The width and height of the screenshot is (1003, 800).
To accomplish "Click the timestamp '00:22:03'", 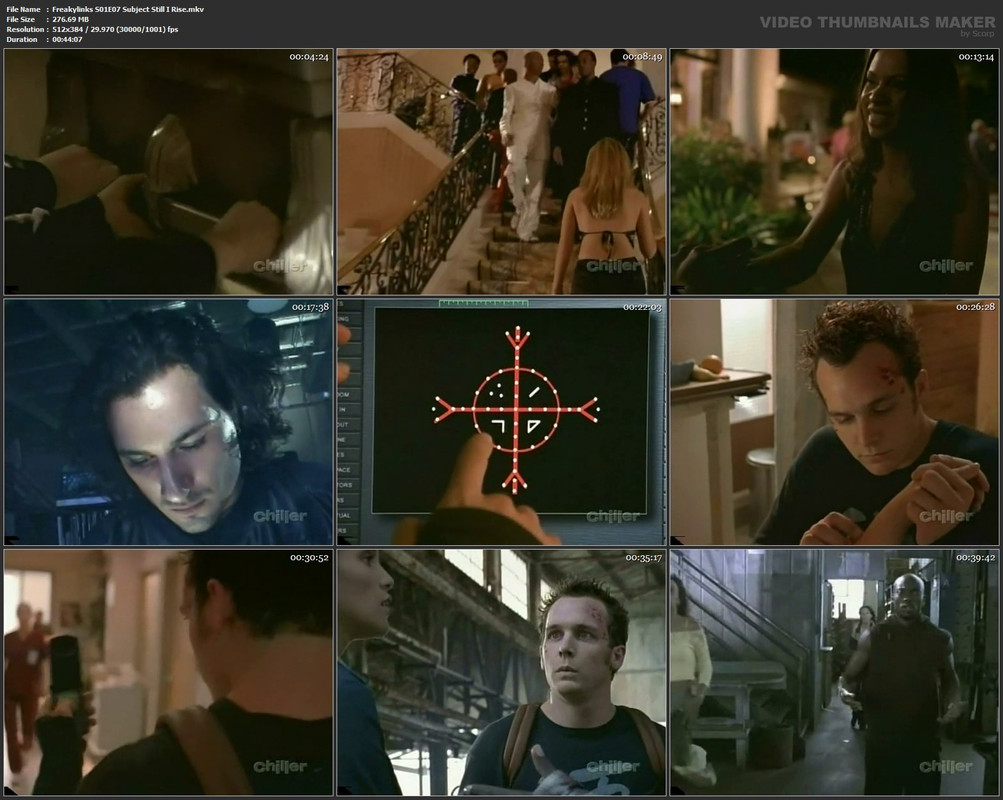I will (x=642, y=307).
